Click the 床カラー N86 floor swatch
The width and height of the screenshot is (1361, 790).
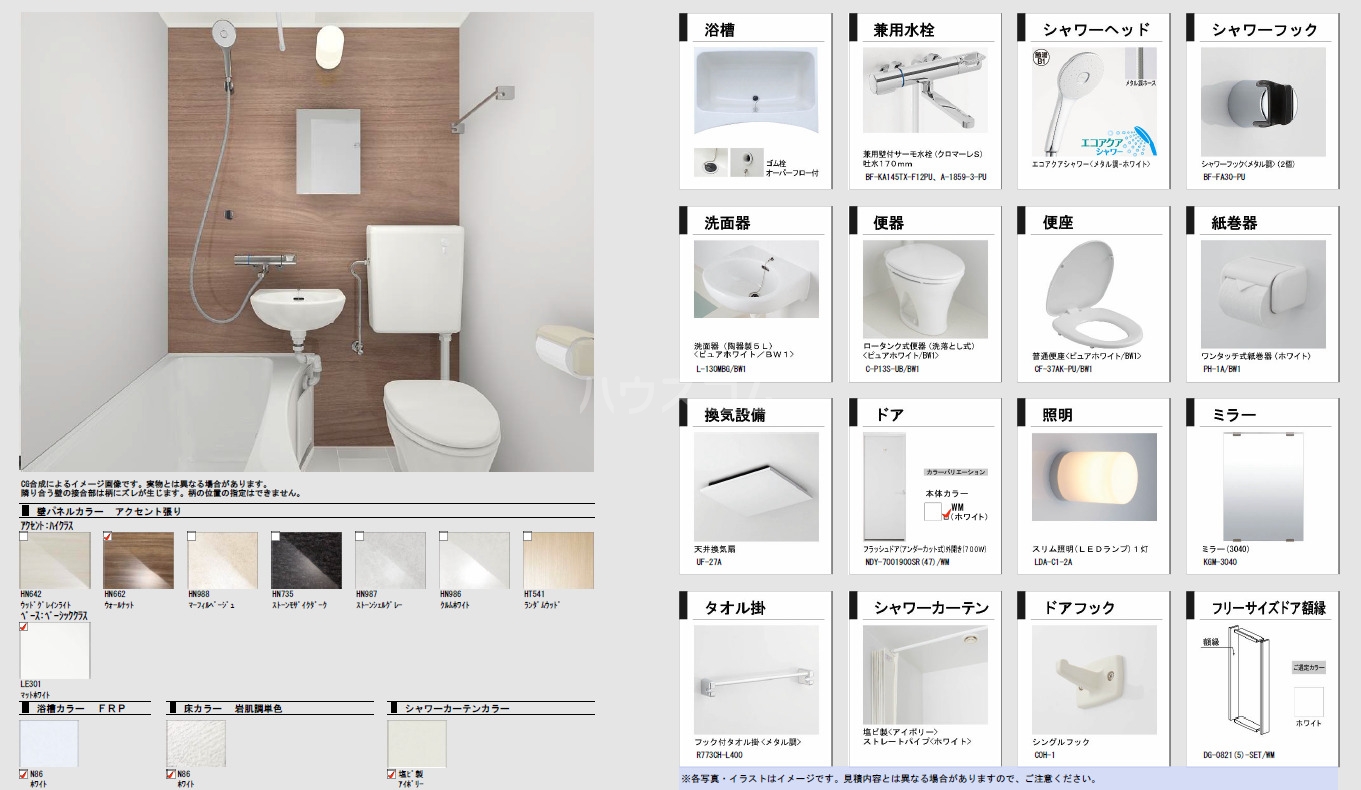196,742
